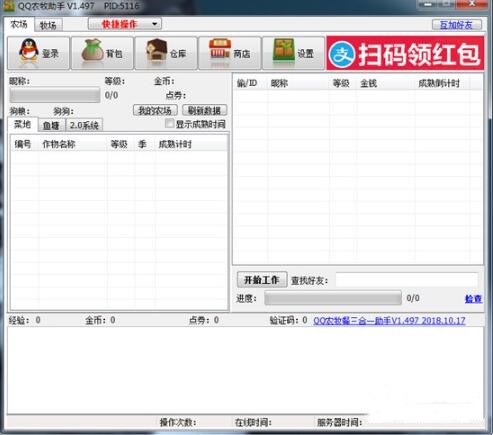Screen dimensions: 493x435
Task: Toggle the 显示成熟时间 checkbox
Action: [x=169, y=124]
